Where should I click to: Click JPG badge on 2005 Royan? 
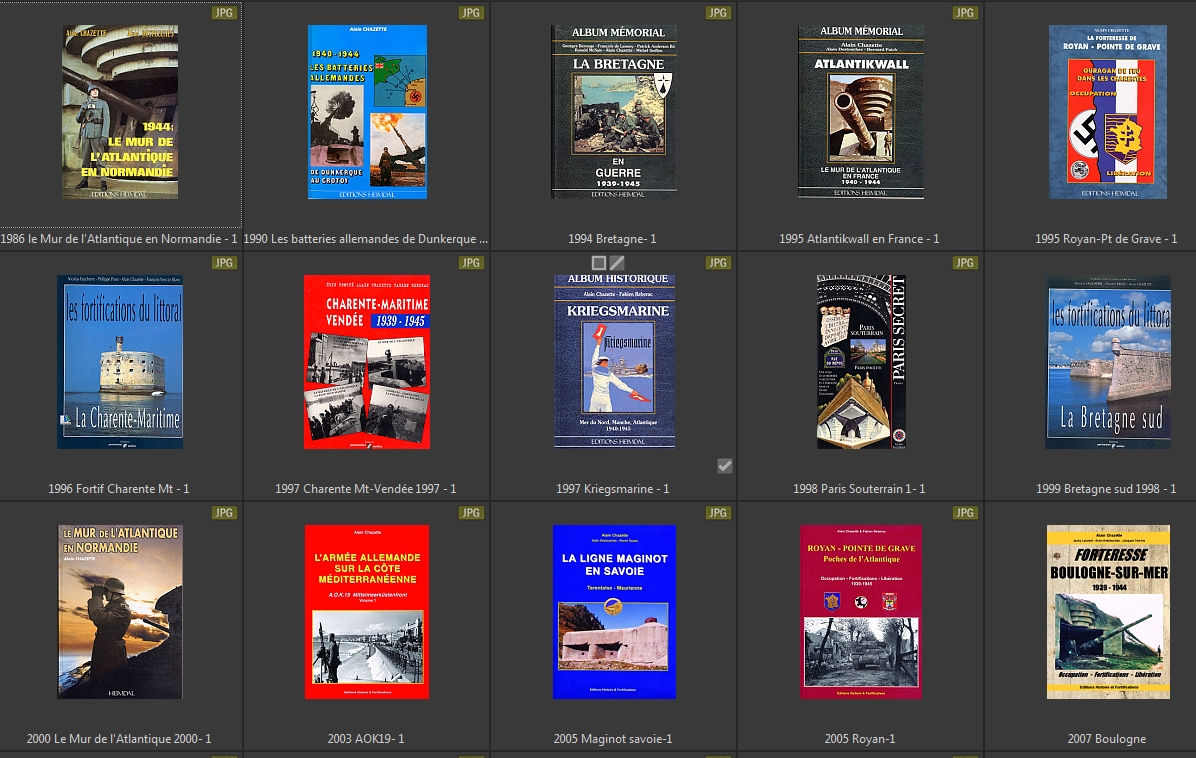tap(965, 513)
